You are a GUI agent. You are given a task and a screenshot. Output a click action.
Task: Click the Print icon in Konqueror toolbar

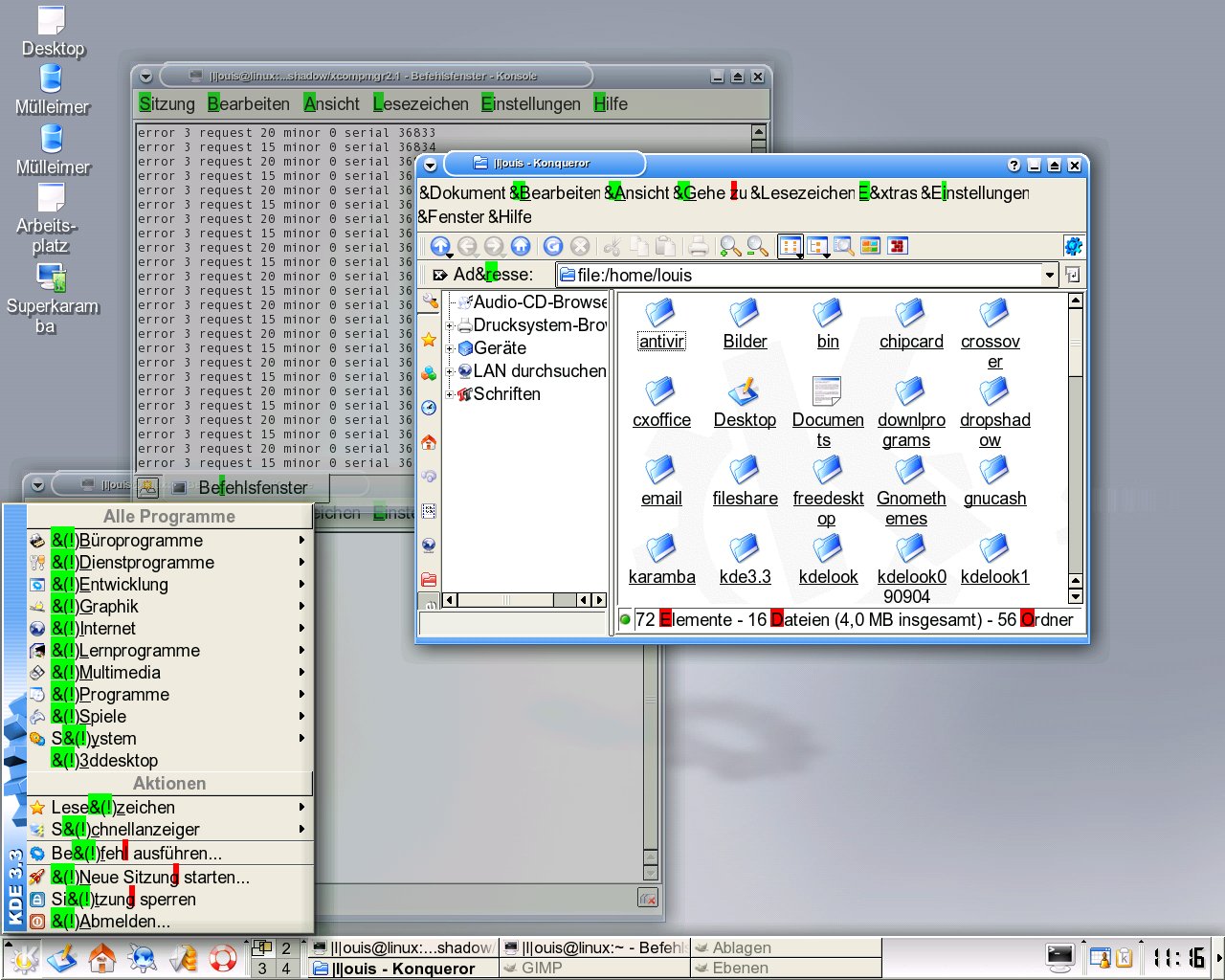tap(699, 247)
